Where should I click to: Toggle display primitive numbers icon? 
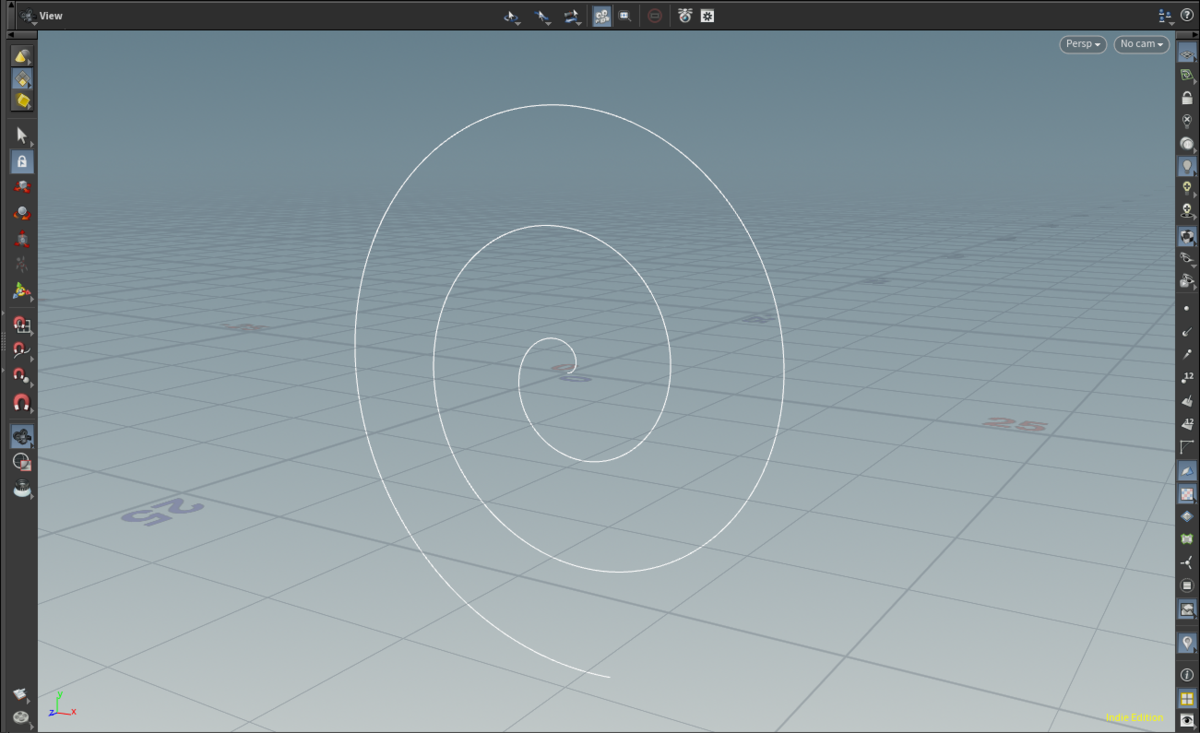[1187, 424]
